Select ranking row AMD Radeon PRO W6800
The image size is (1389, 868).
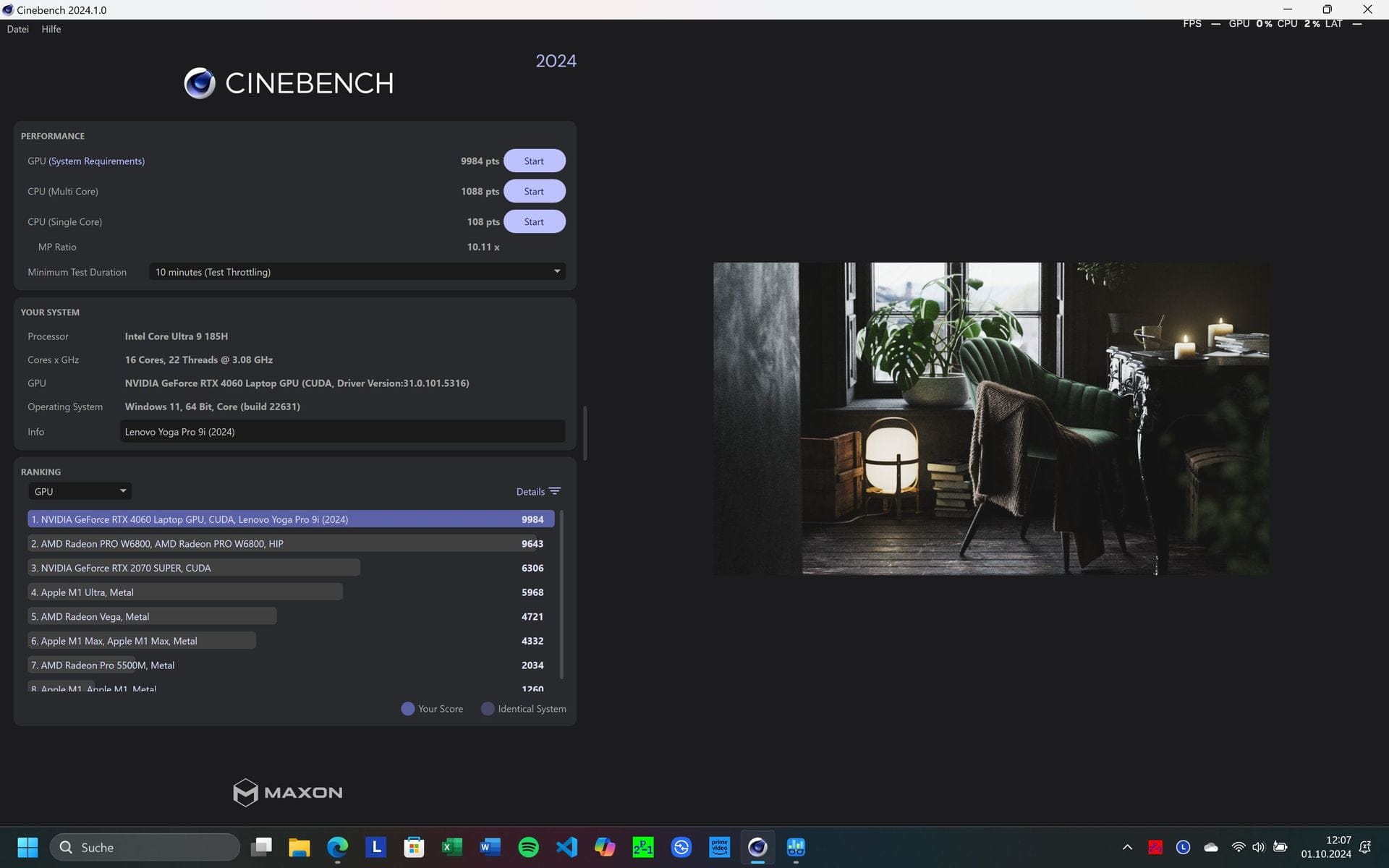(291, 543)
